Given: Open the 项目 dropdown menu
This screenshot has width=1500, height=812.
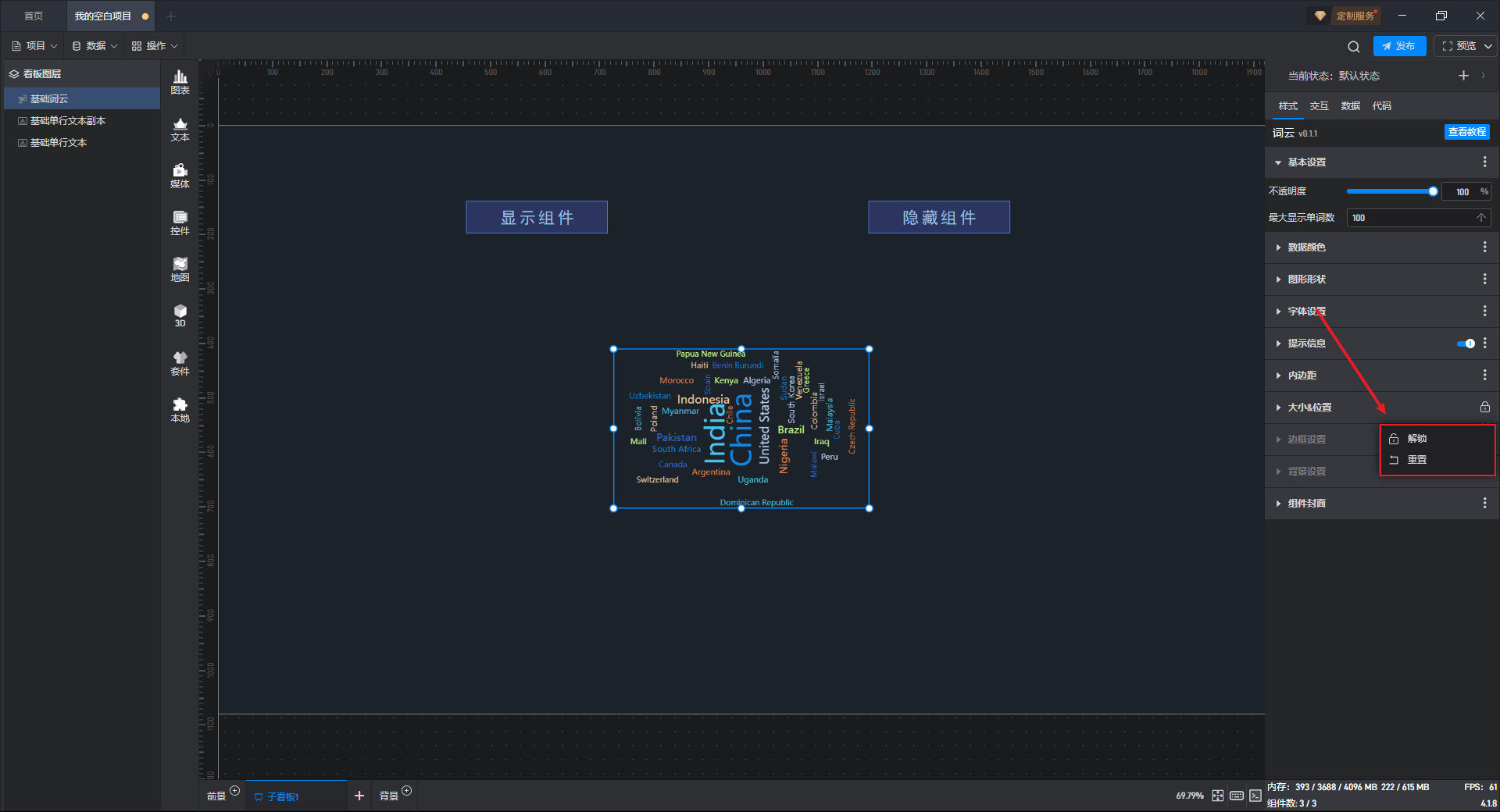Looking at the screenshot, I should [x=35, y=46].
